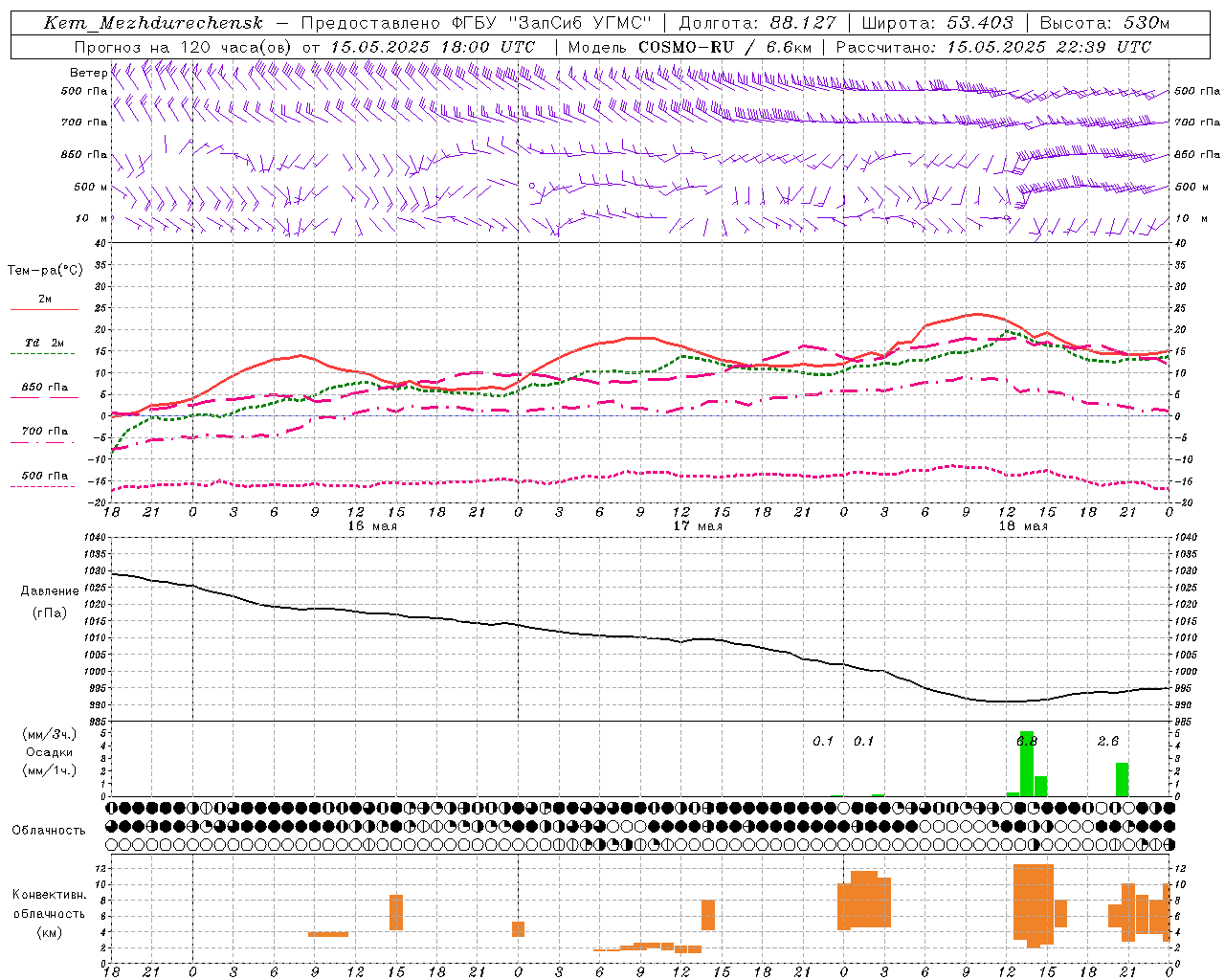The height and width of the screenshot is (980, 1225).
Task: Click the (мм/3ч.) precipitation unit label
Action: (x=49, y=734)
